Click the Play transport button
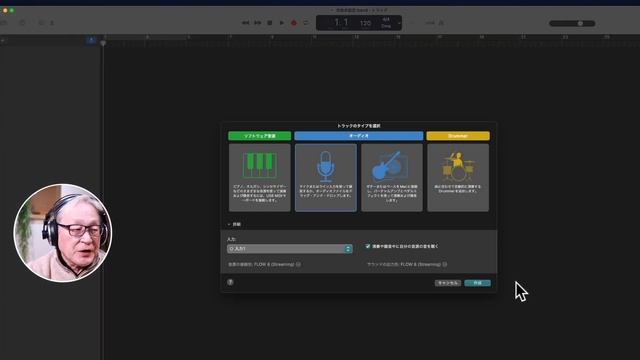640x360 pixels. 282,23
